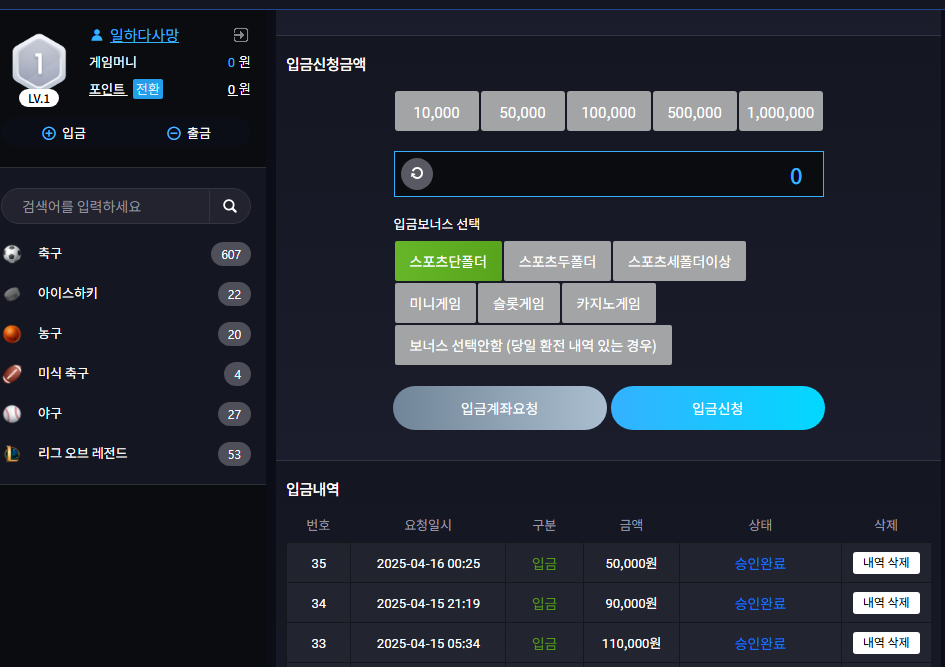
Task: Open the 입금 deposit menu
Action: click(64, 133)
